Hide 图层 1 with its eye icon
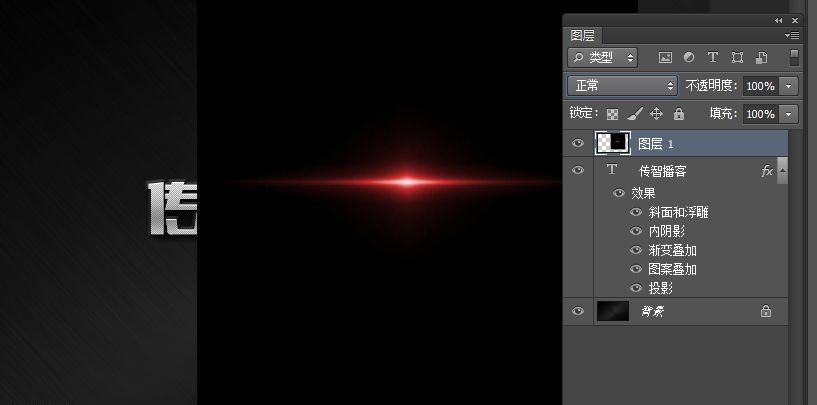The width and height of the screenshot is (817, 405). (x=578, y=143)
